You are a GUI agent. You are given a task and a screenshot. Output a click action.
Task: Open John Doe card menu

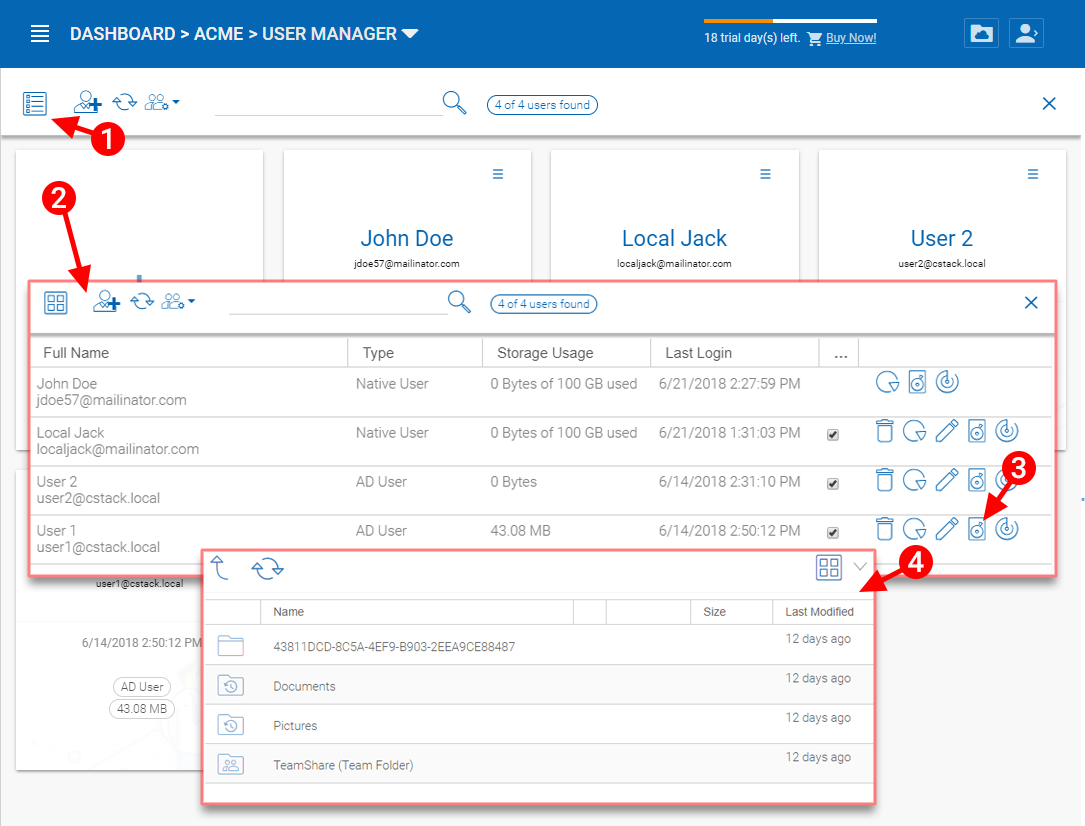(498, 174)
